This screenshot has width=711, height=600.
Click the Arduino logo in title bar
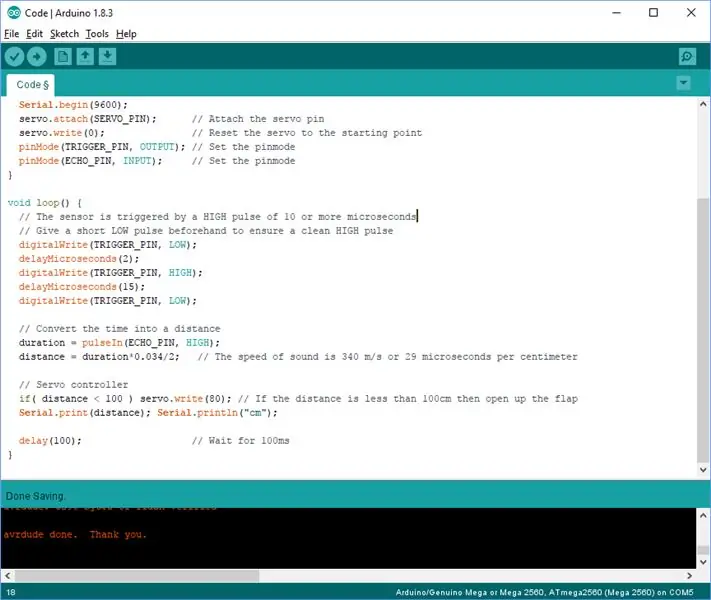click(14, 13)
